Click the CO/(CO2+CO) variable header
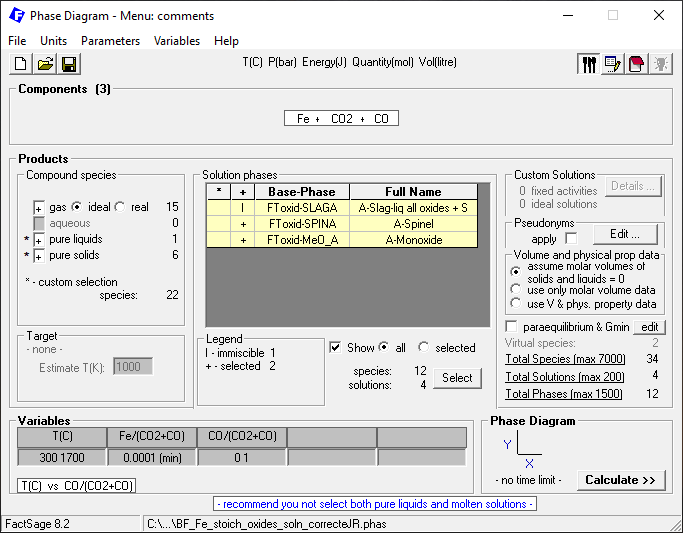 tap(242, 437)
